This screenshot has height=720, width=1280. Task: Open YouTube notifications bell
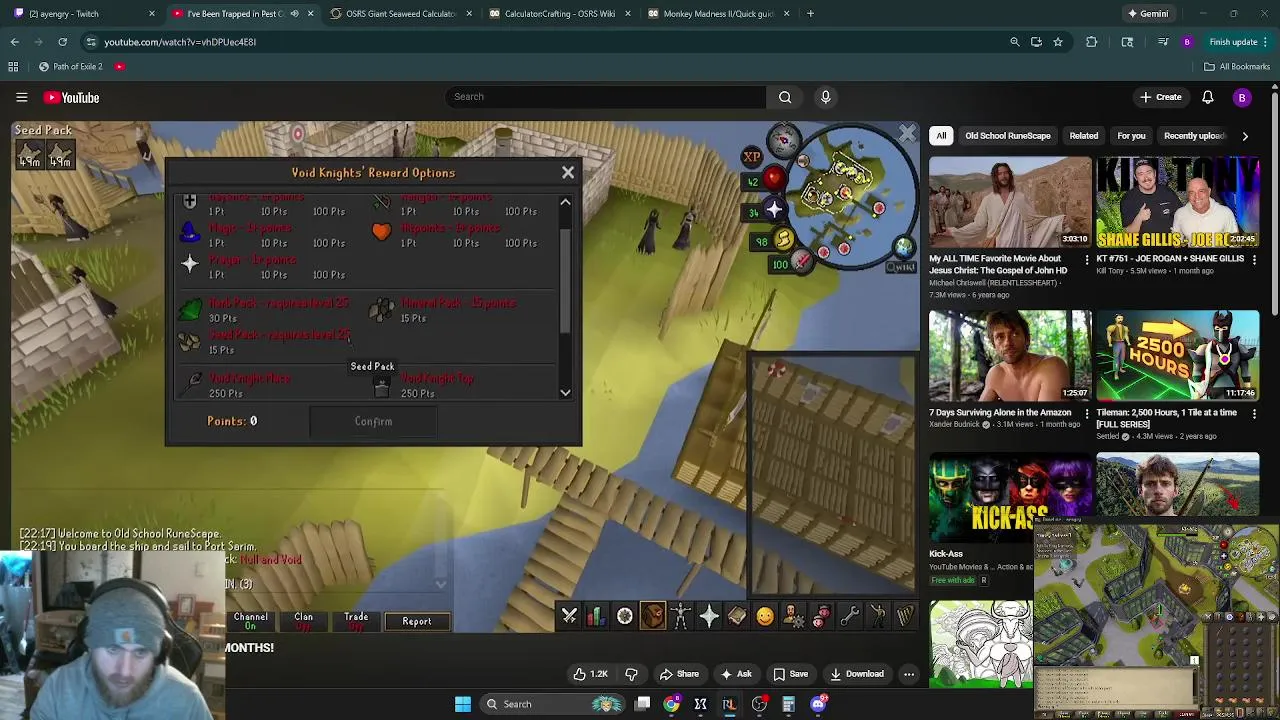pyautogui.click(x=1207, y=97)
